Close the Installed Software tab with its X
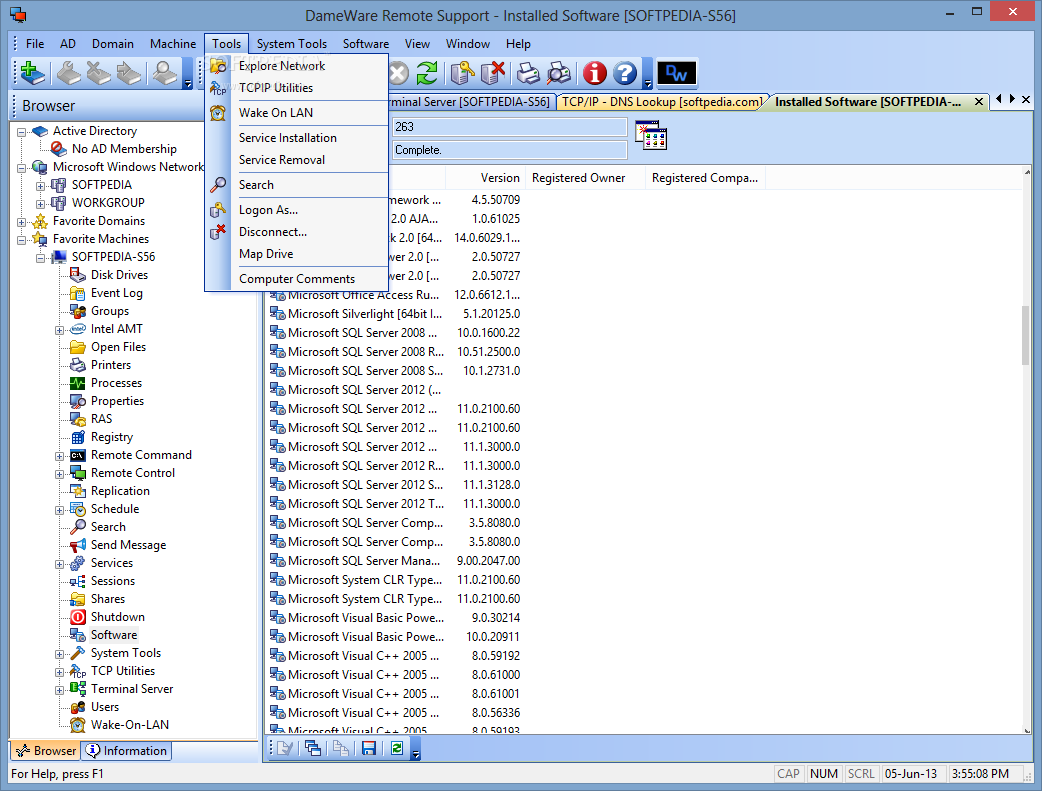This screenshot has height=791, width=1042. (978, 102)
